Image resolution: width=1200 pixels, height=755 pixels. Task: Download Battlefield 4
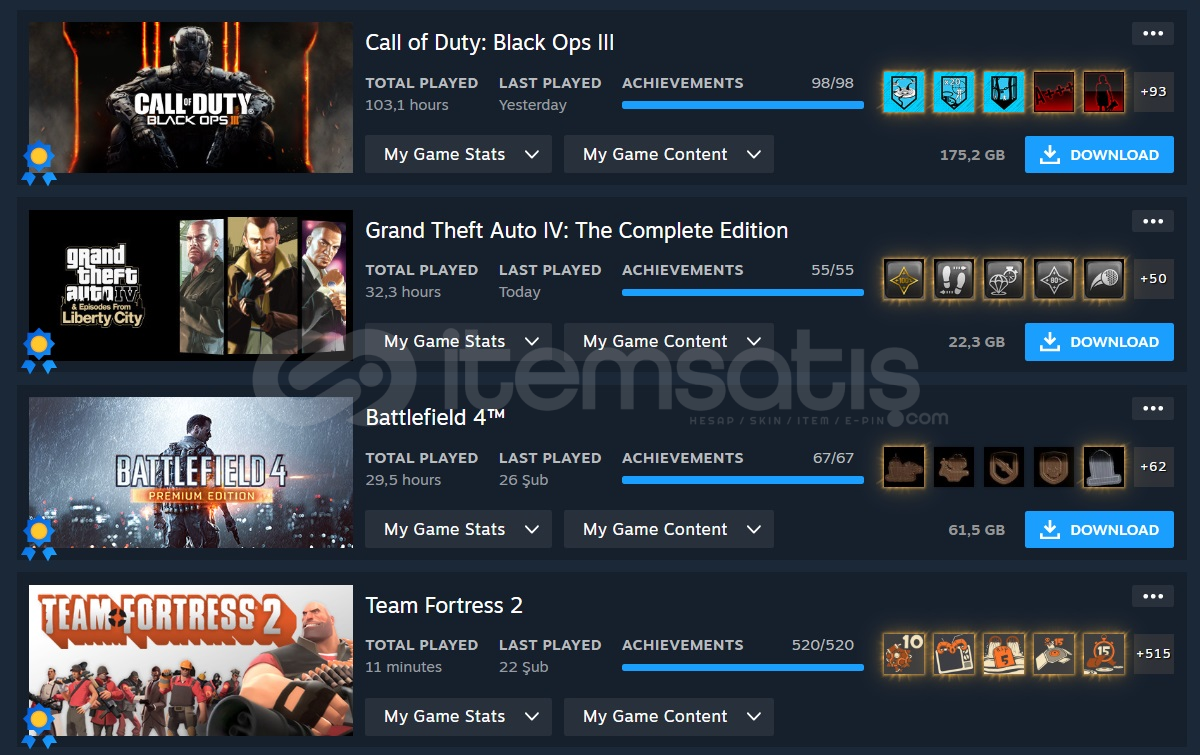1099,530
